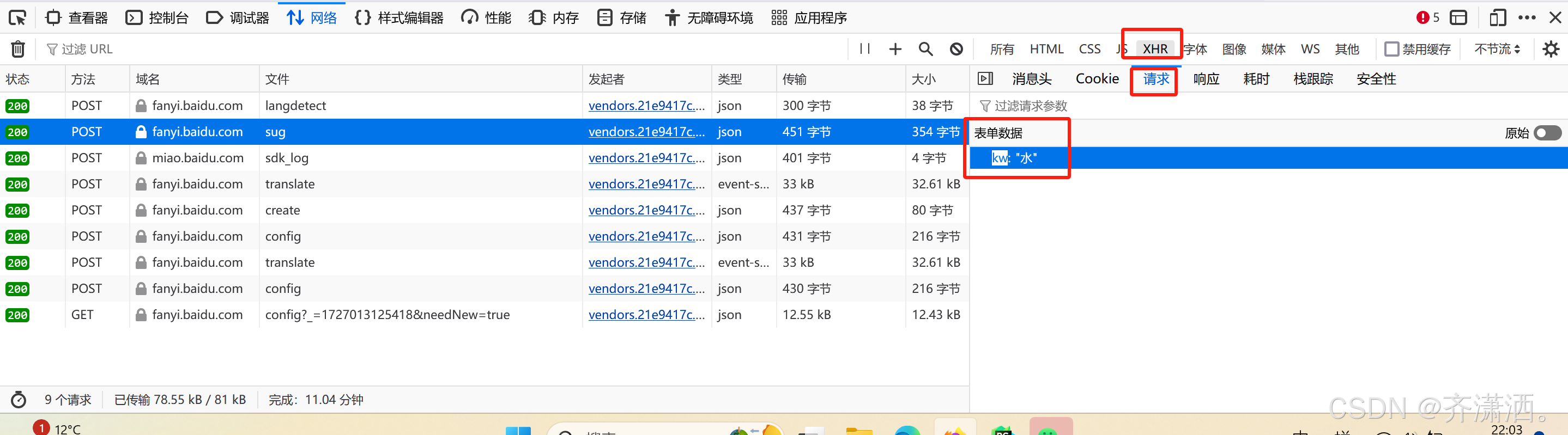Filter requests by HTML
The width and height of the screenshot is (1568, 435).
click(1046, 50)
